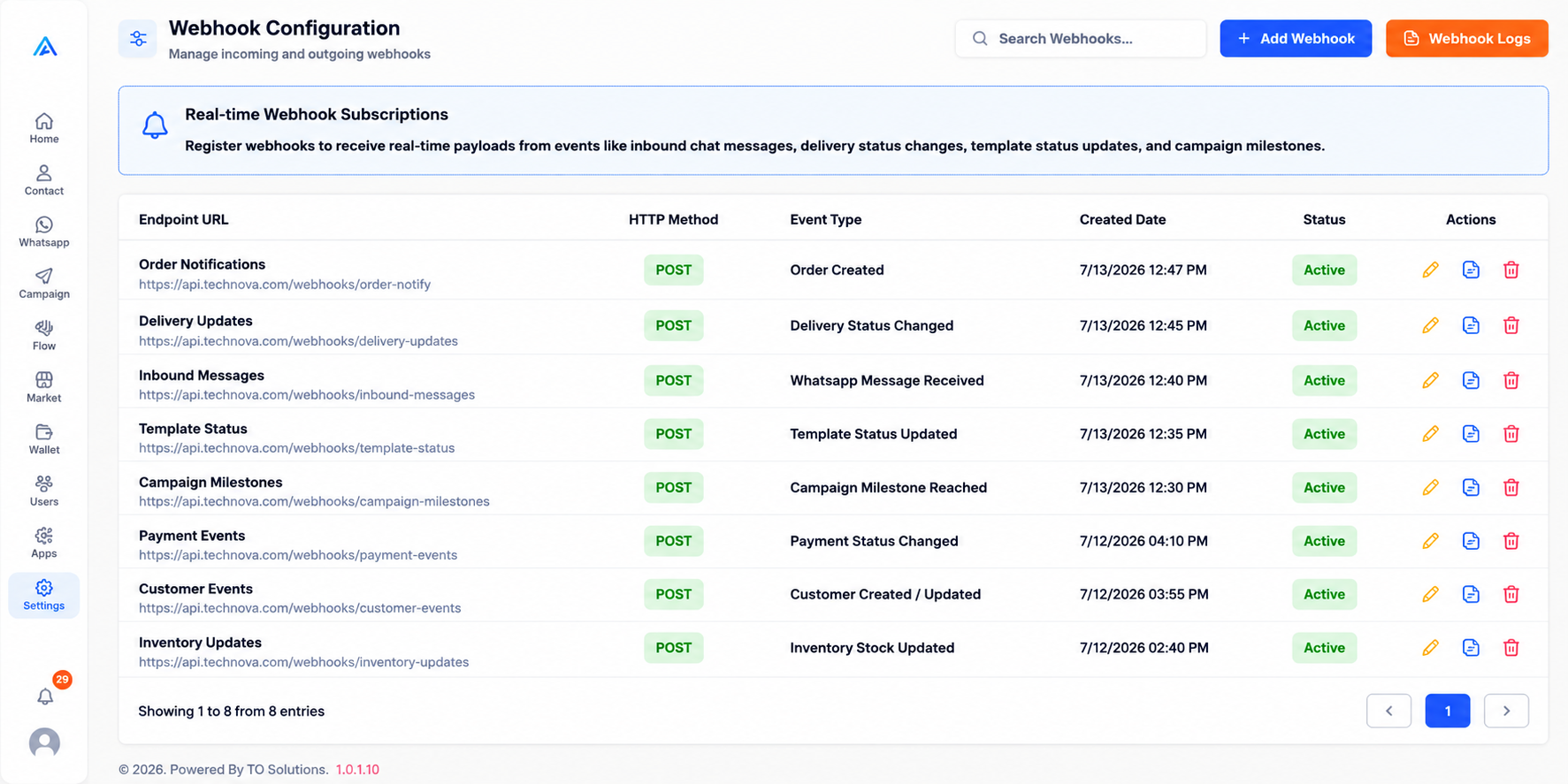
Task: Click the version number 1.0.1.10
Action: (357, 770)
